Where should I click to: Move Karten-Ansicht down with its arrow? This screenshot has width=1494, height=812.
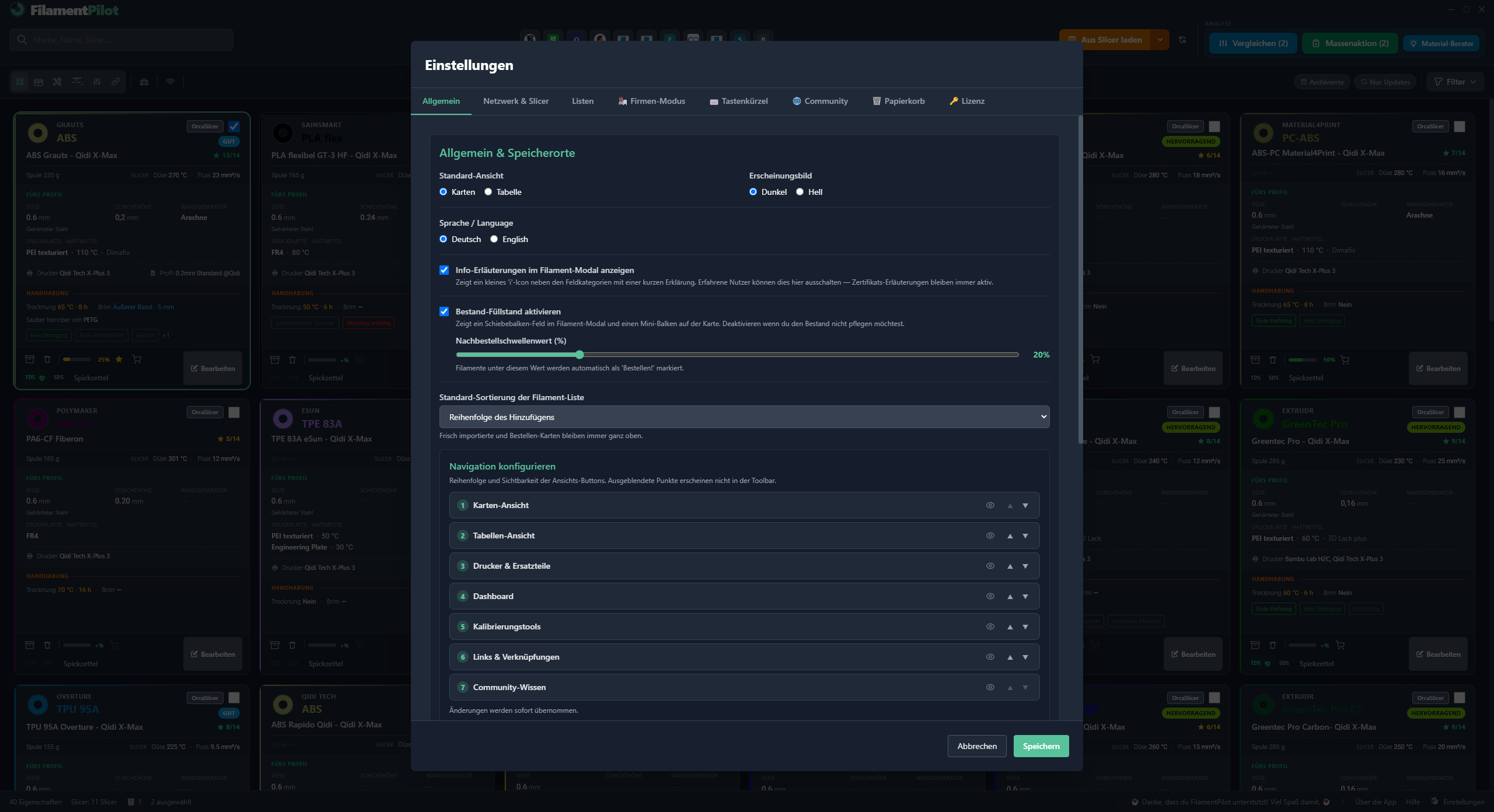pos(1025,505)
